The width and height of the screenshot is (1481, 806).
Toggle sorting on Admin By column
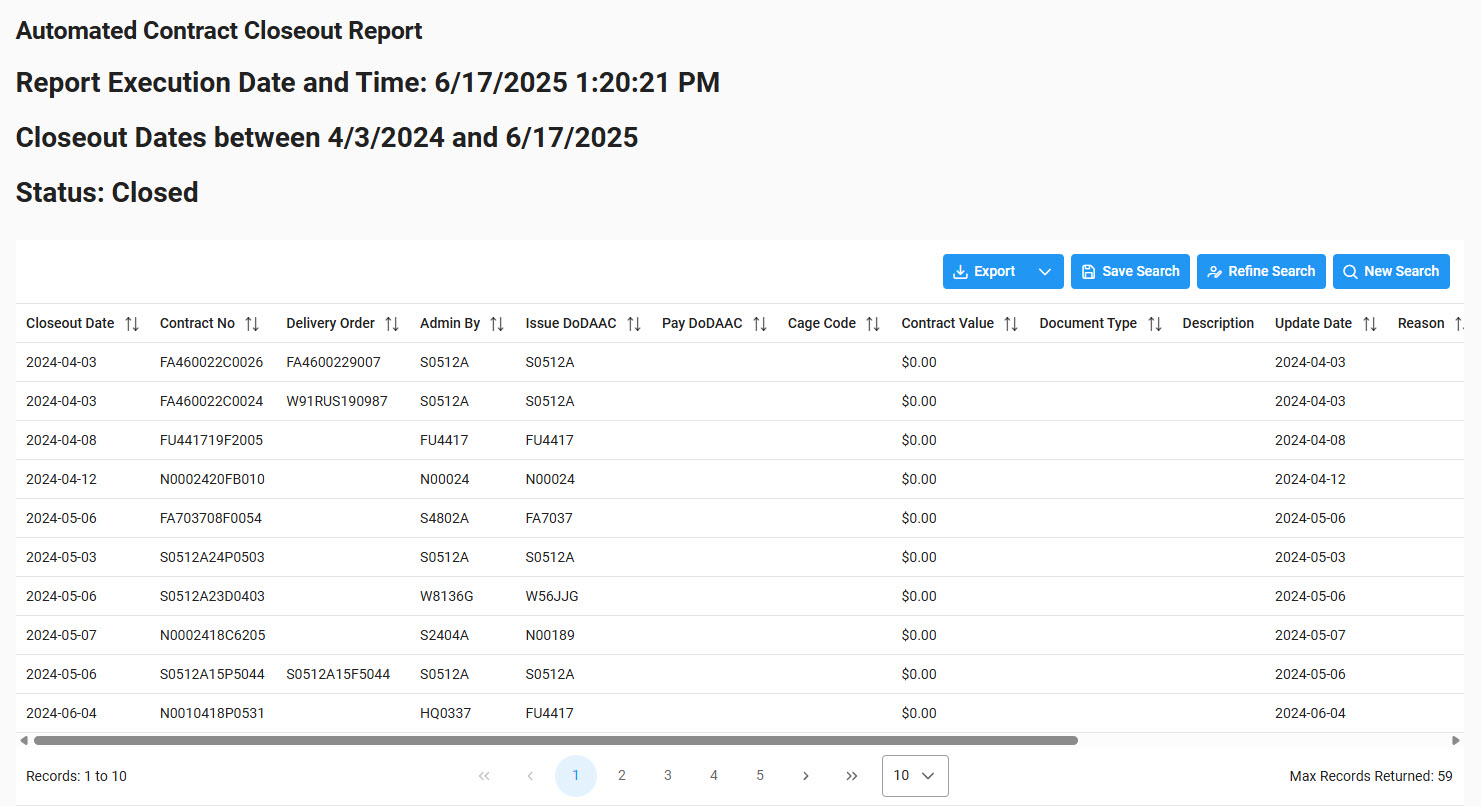(x=497, y=324)
